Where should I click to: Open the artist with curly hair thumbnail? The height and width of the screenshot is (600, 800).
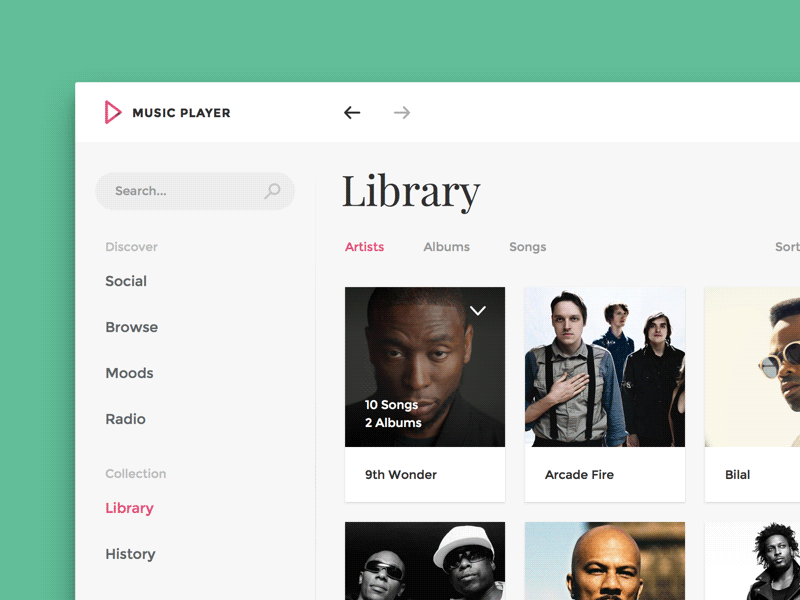(x=753, y=561)
